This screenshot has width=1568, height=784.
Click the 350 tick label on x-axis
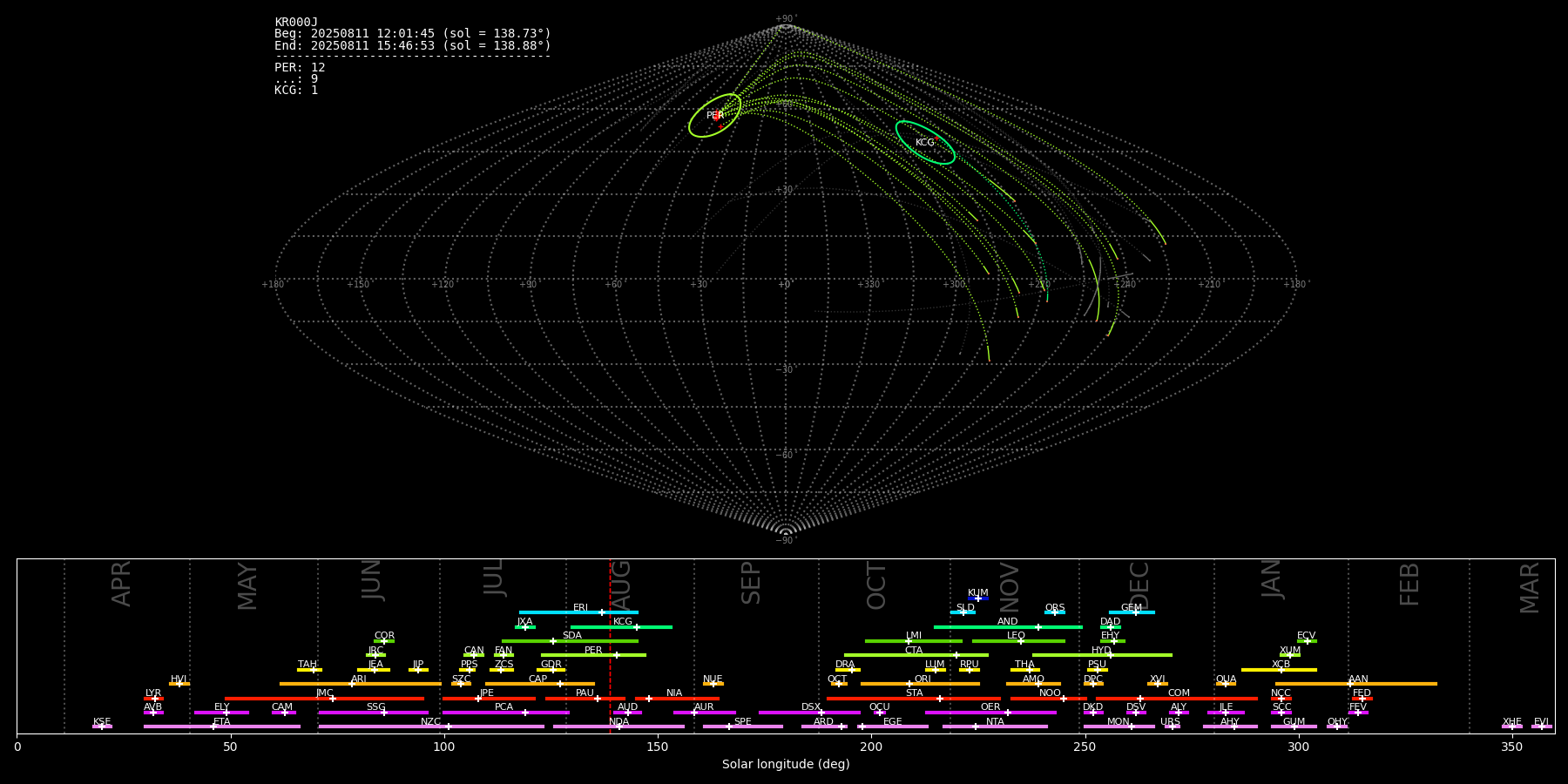point(1512,747)
